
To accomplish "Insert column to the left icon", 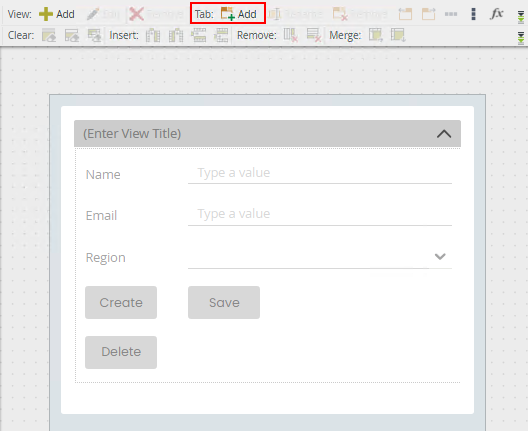I will click(x=153, y=35).
